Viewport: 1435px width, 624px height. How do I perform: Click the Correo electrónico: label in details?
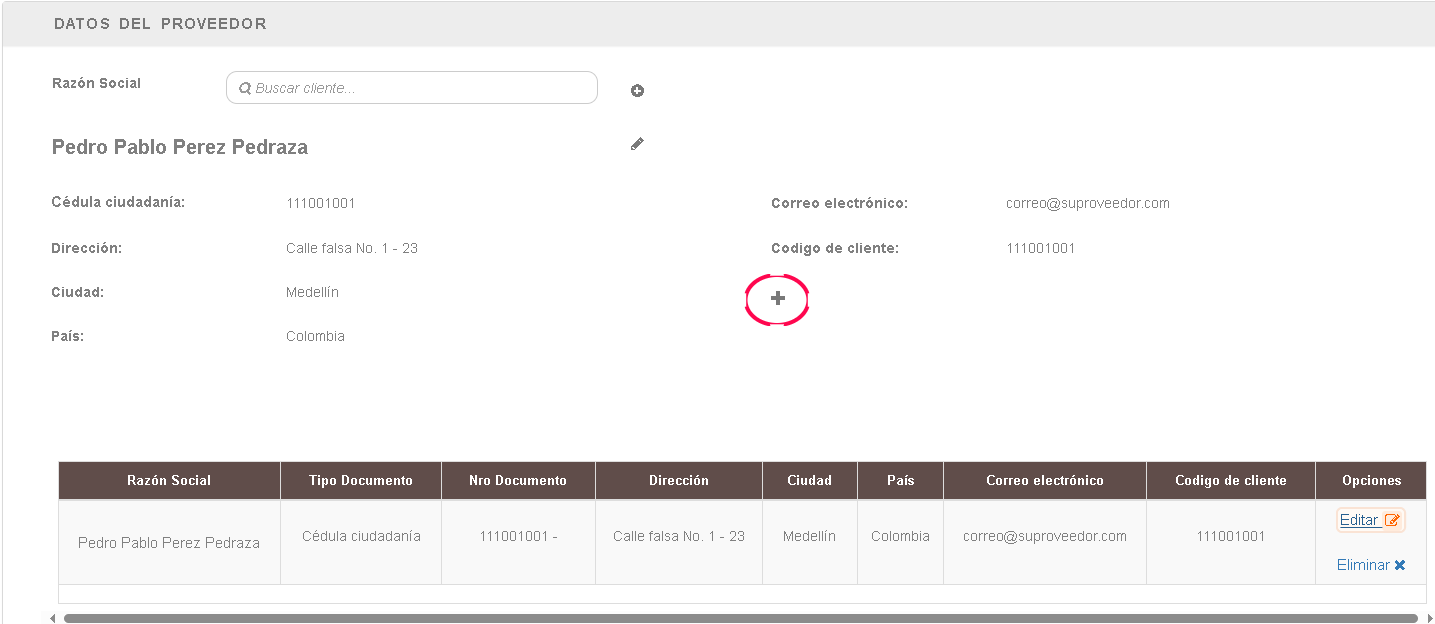[x=840, y=203]
